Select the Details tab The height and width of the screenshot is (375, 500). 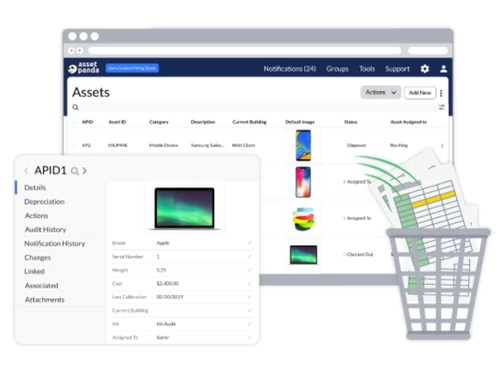pos(35,188)
